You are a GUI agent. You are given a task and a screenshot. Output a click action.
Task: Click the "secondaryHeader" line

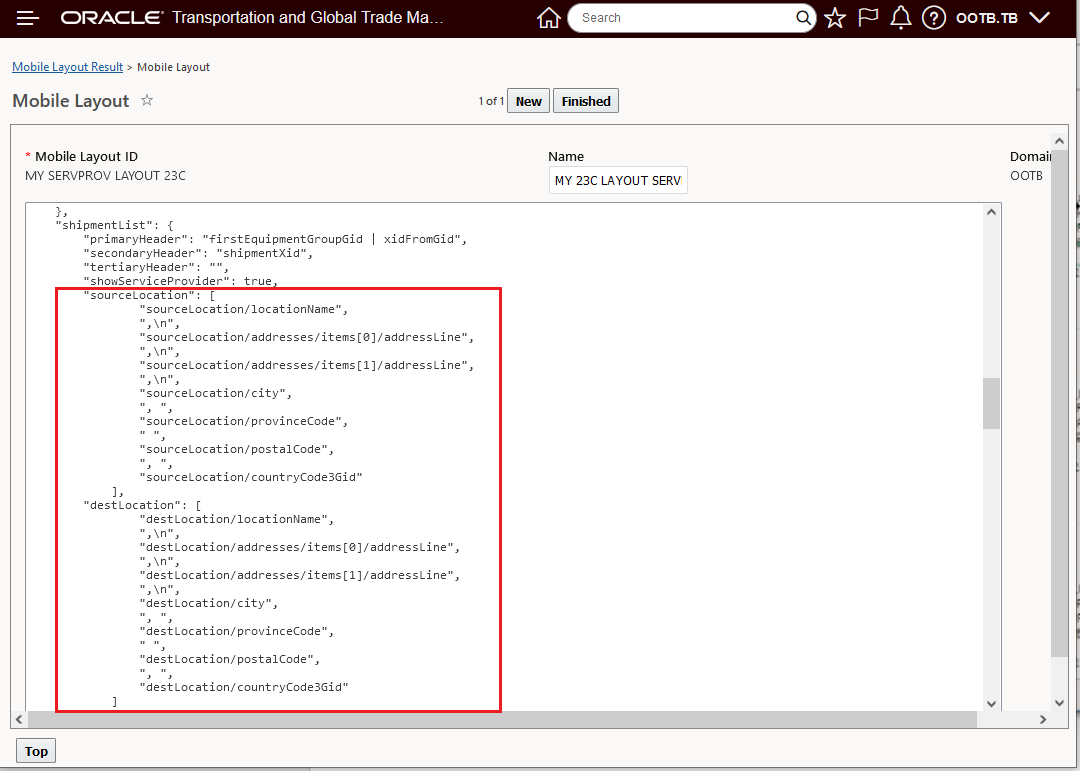[x=198, y=253]
